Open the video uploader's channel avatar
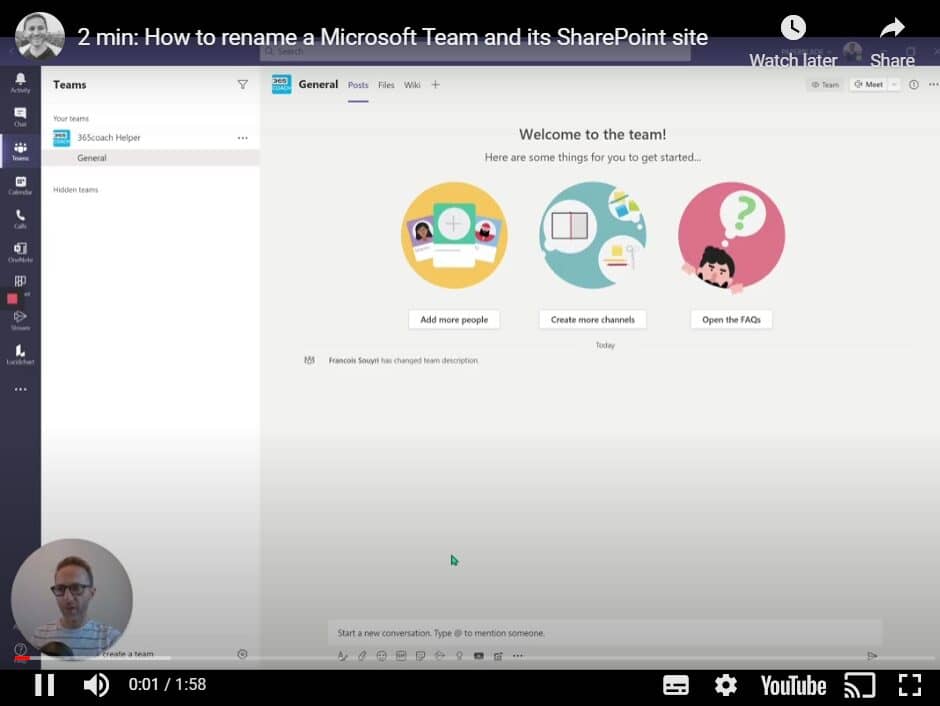This screenshot has width=940, height=706. 40,35
